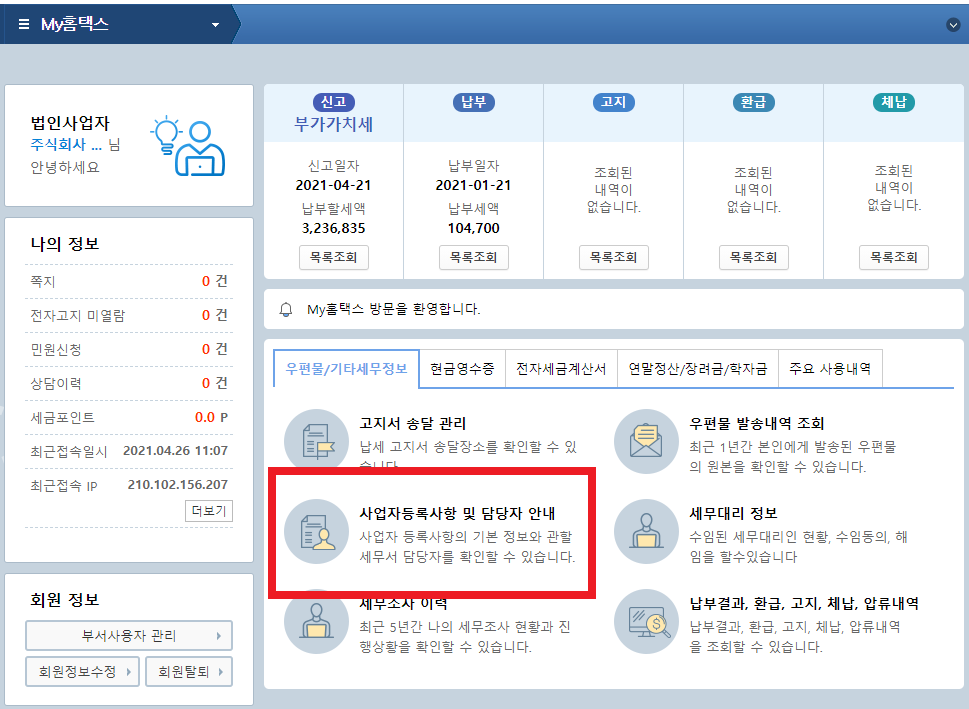The width and height of the screenshot is (969, 709).
Task: Switch to 연말정산/장려금/학자금 tab
Action: [698, 369]
